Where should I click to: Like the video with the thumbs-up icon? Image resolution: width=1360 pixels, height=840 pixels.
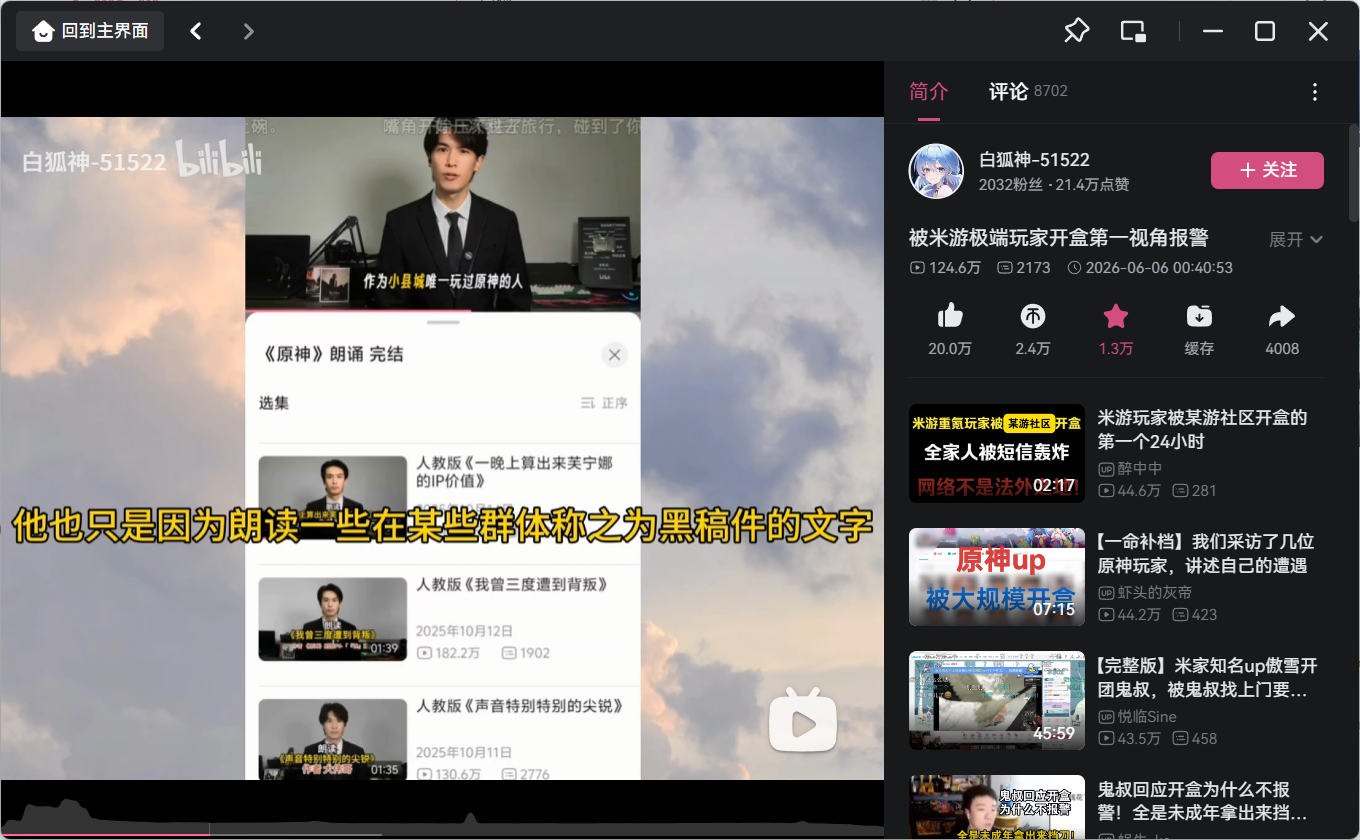coord(950,317)
